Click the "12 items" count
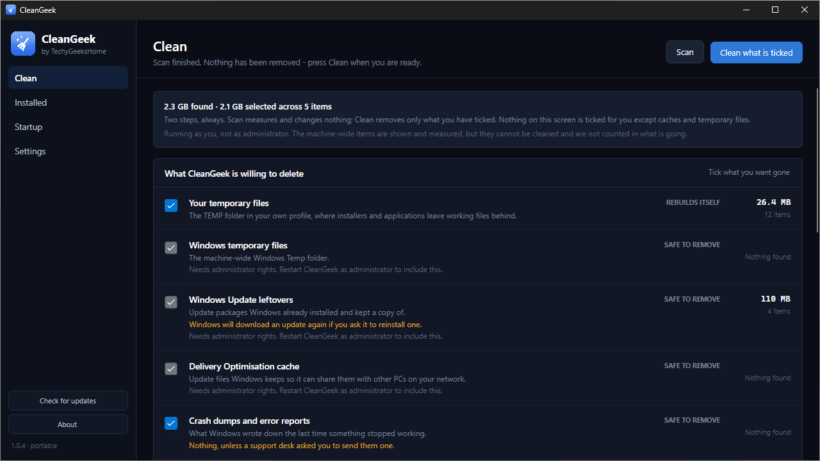This screenshot has height=461, width=820. [x=777, y=215]
